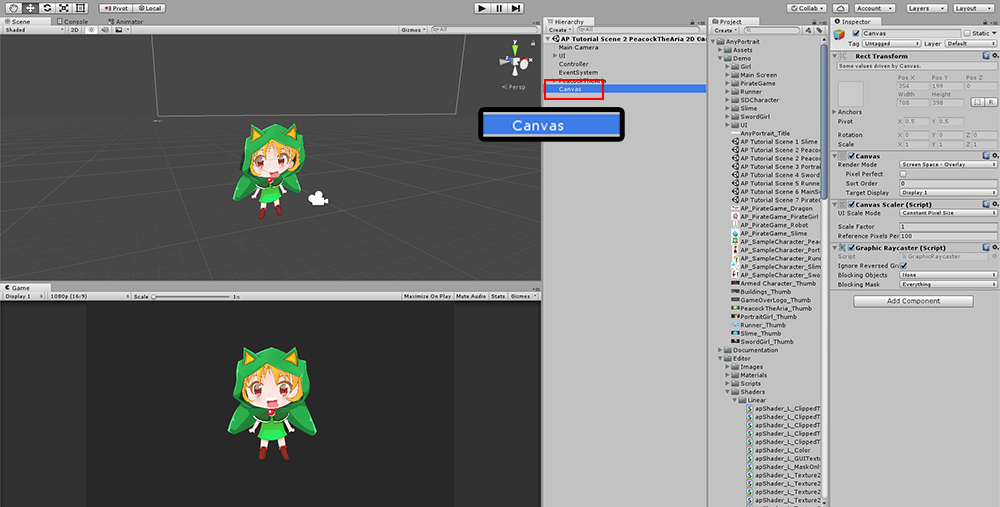Open Hierarchy Create dropdown
This screenshot has width=1000, height=507.
(559, 29)
